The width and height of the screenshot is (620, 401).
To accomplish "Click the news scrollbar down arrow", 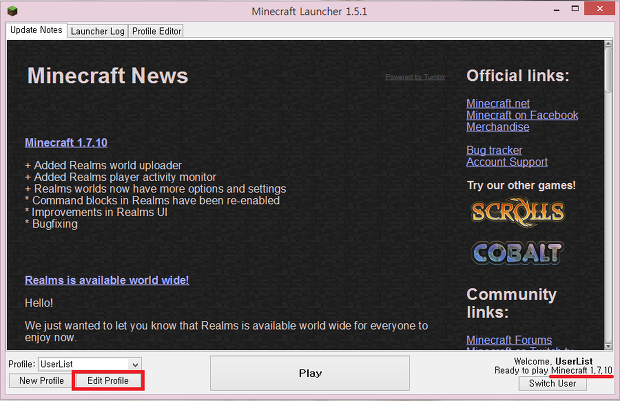I will (608, 346).
